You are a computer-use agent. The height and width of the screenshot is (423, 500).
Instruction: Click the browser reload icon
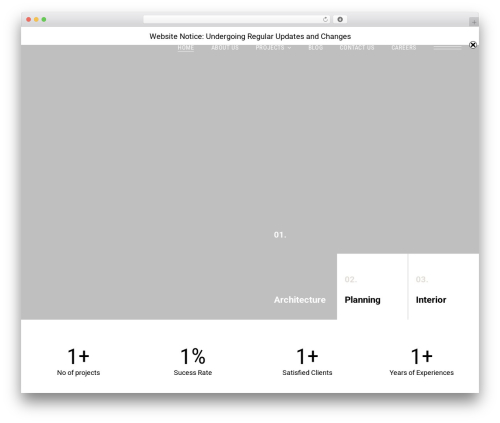click(x=325, y=20)
